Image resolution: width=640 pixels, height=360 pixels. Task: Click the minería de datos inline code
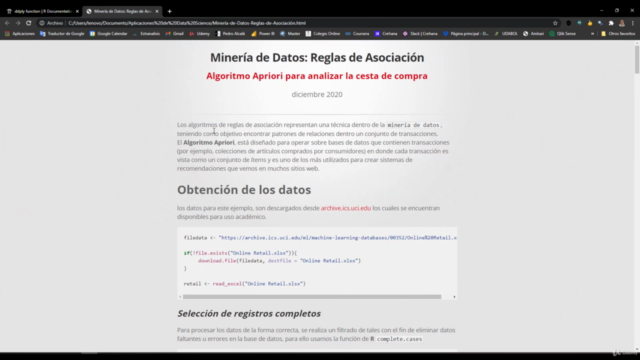413,125
